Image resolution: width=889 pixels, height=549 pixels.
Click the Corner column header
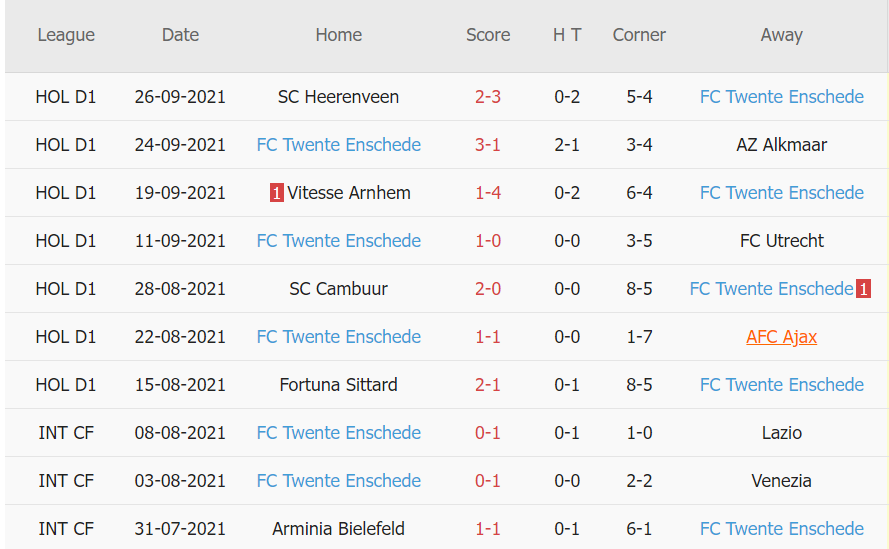click(x=639, y=35)
